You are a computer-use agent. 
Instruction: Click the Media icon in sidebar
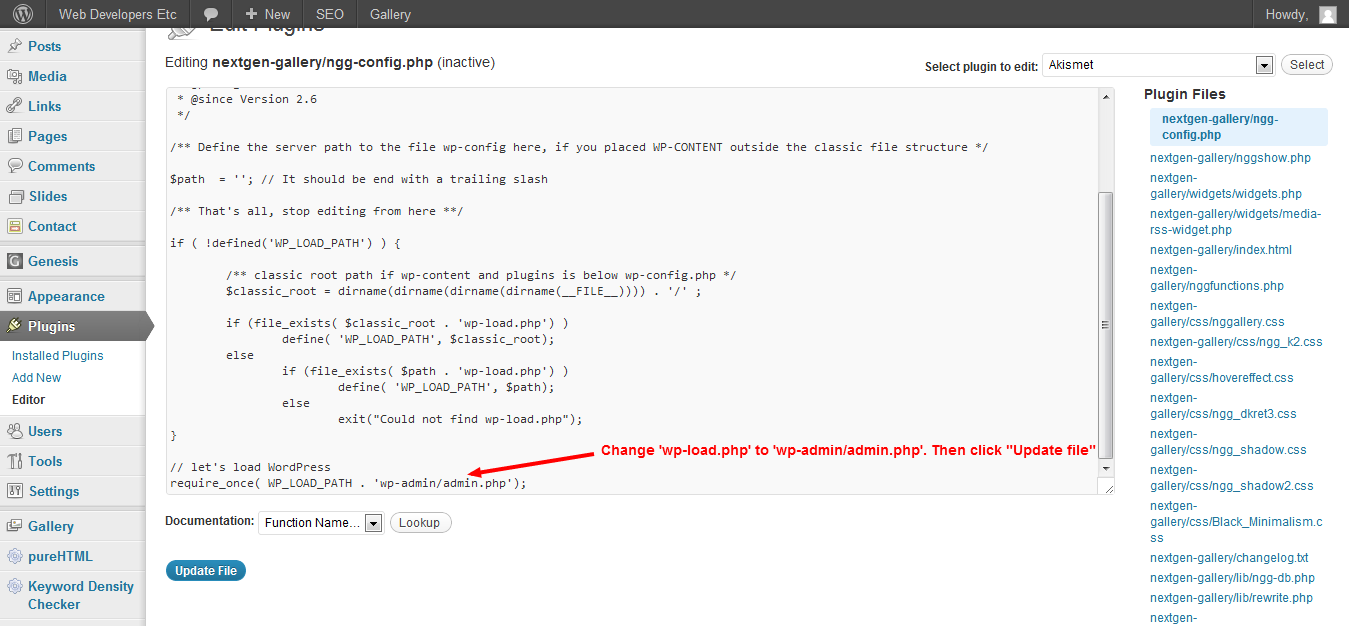(15, 76)
